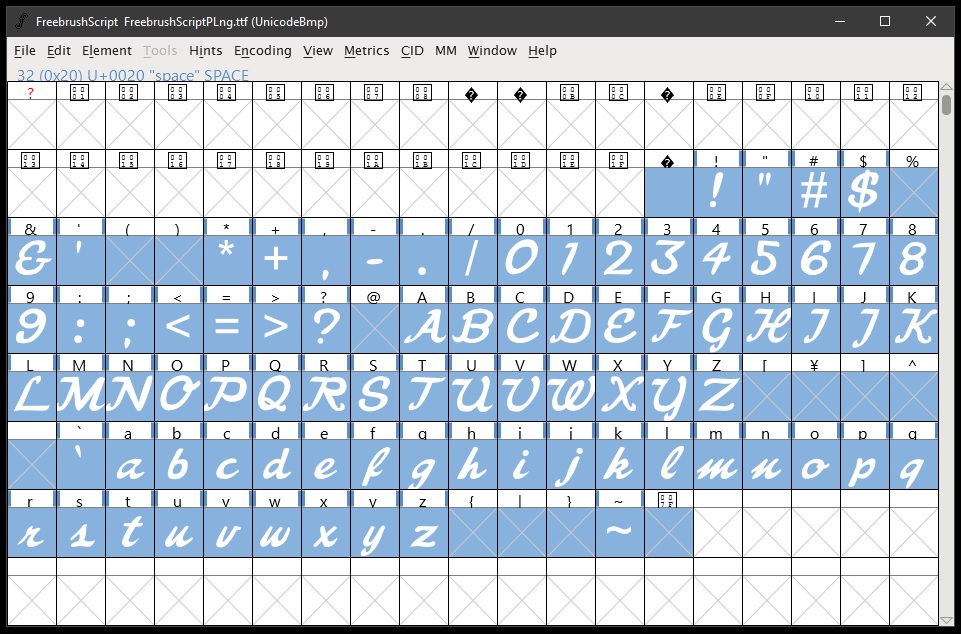Select the digit 5 glyph cell
961x634 pixels.
pyautogui.click(x=767, y=261)
